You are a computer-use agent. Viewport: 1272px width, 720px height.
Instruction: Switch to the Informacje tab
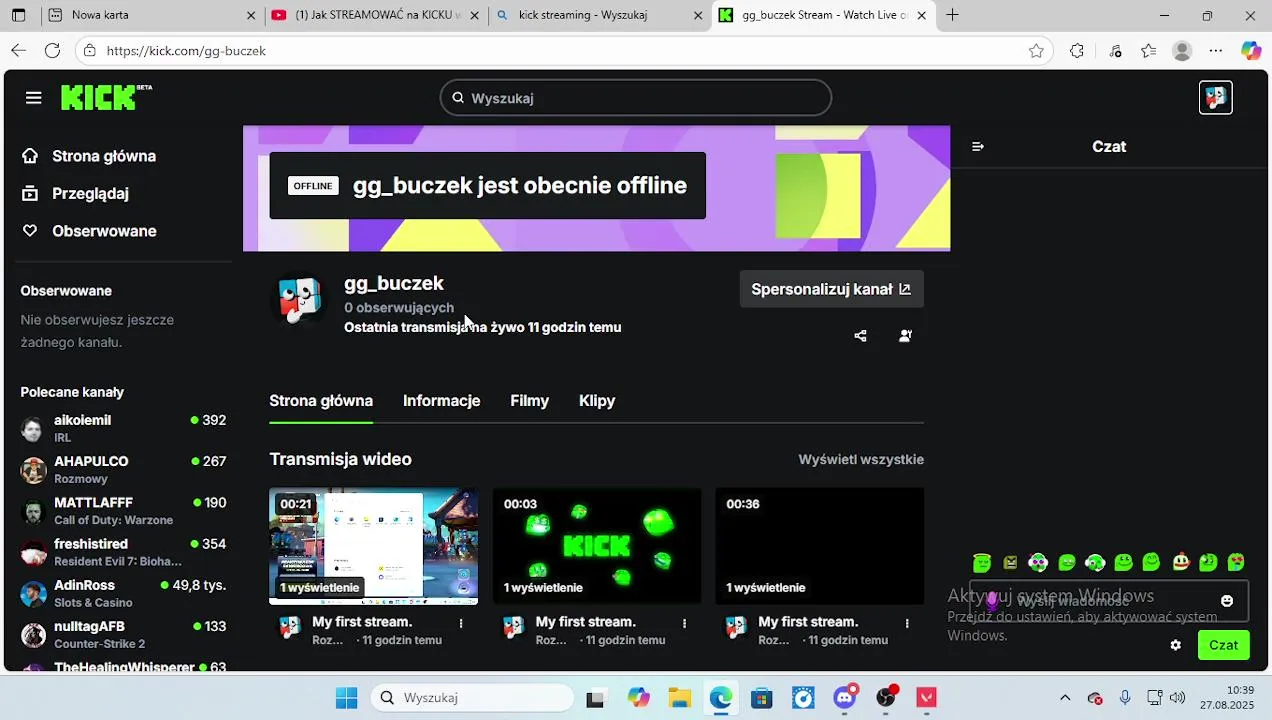(442, 401)
